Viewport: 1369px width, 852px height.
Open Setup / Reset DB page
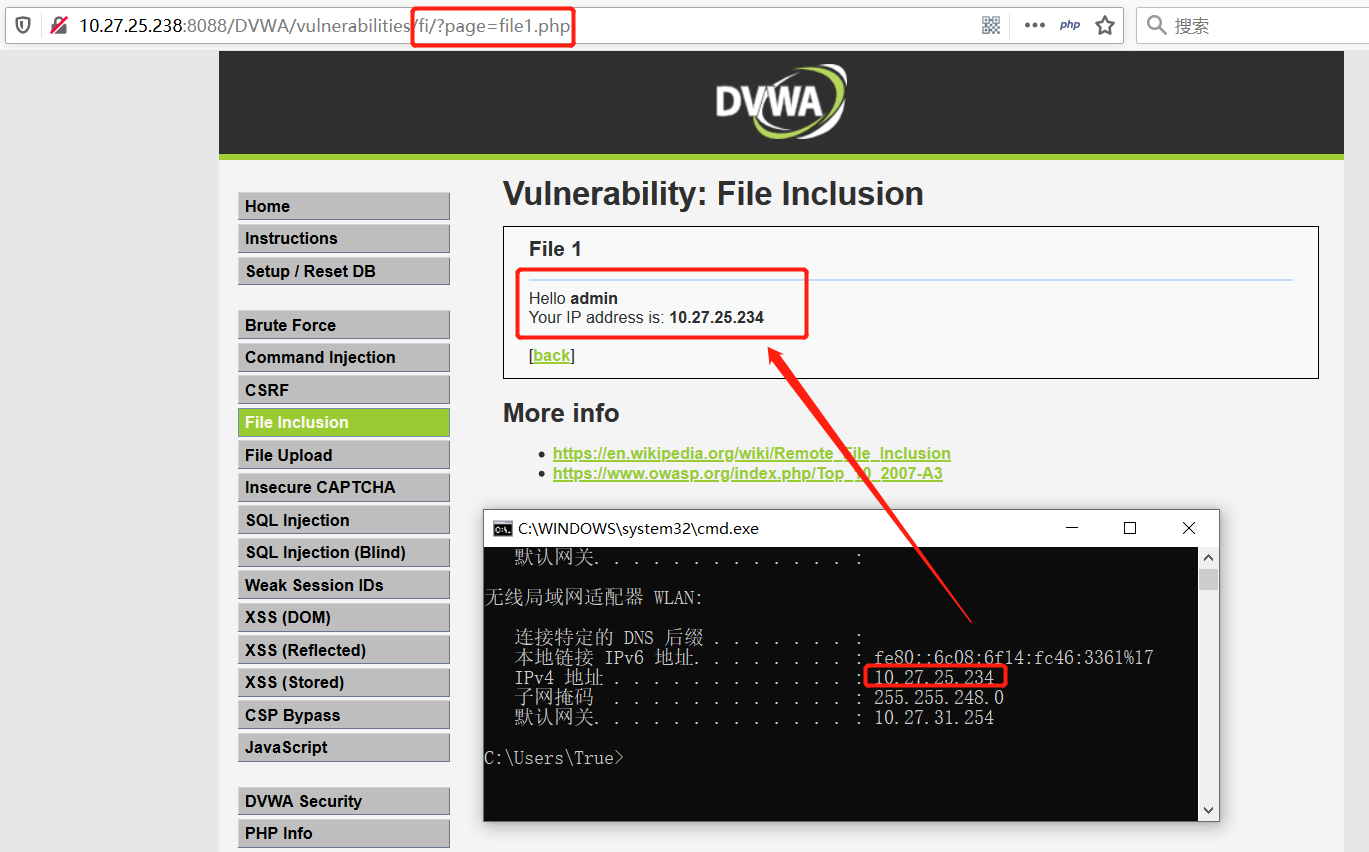tap(344, 271)
